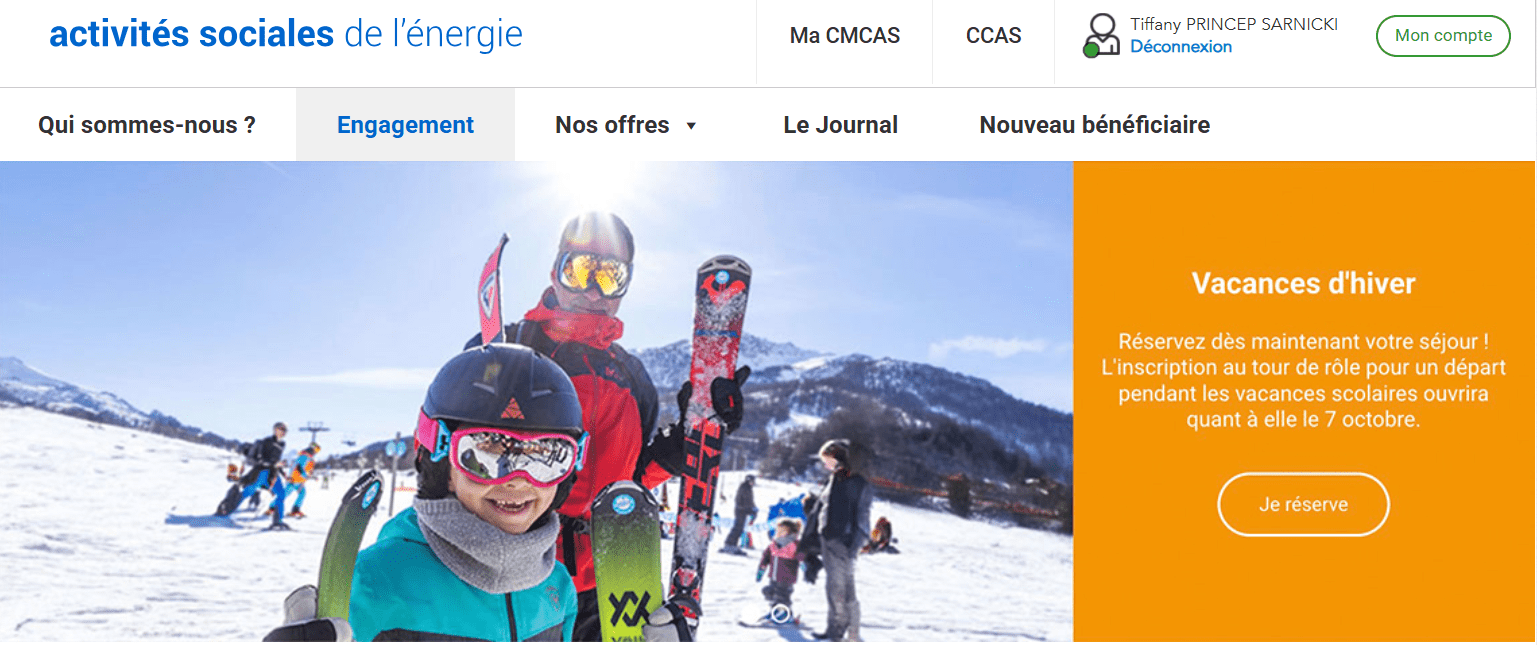Image resolution: width=1537 pixels, height=645 pixels.
Task: Click Déconnexion to log out
Action: click(1180, 47)
